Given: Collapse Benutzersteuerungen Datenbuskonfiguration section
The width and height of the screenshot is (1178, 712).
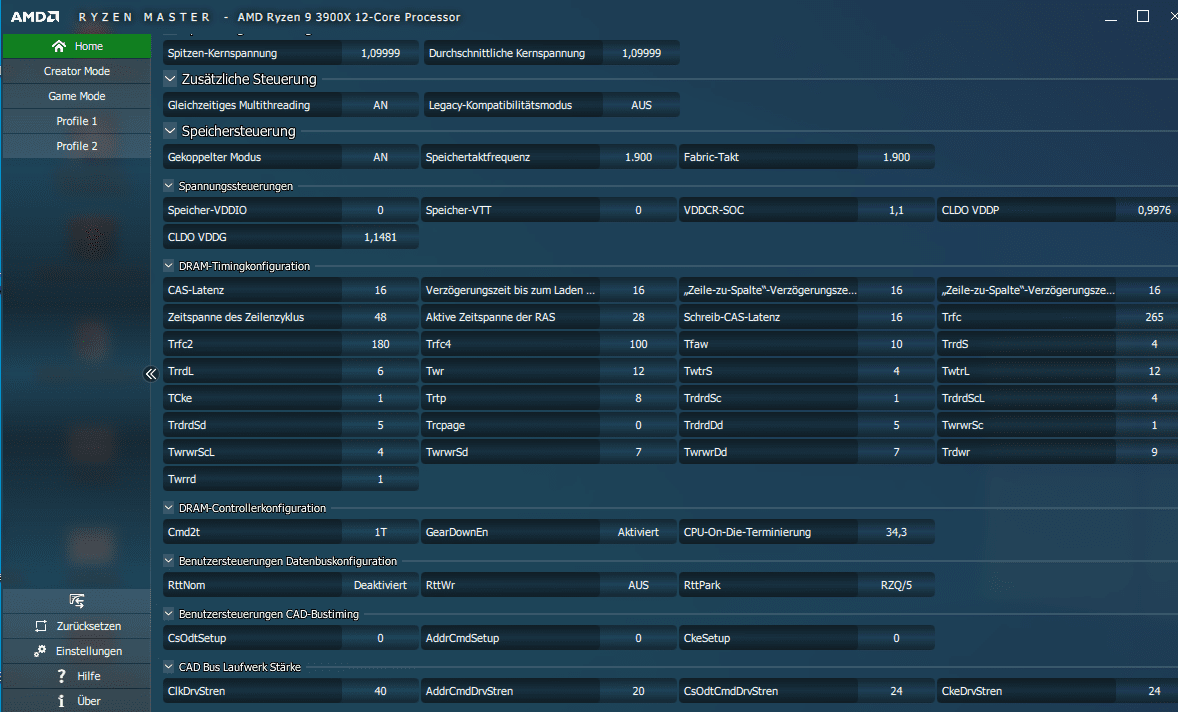Looking at the screenshot, I should [x=168, y=560].
